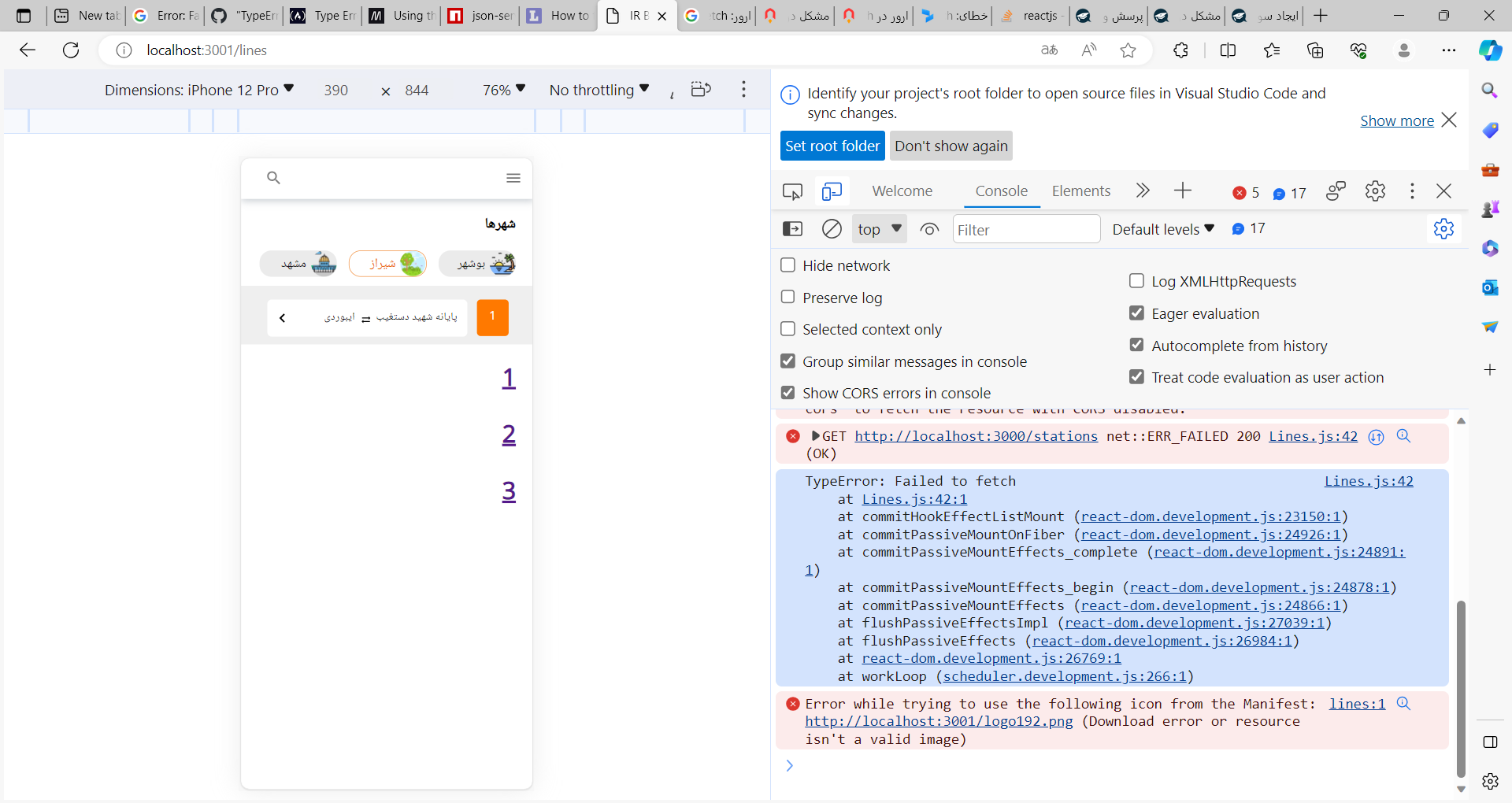1512x803 pixels.
Task: Click the inspect element picker icon
Action: (x=792, y=191)
